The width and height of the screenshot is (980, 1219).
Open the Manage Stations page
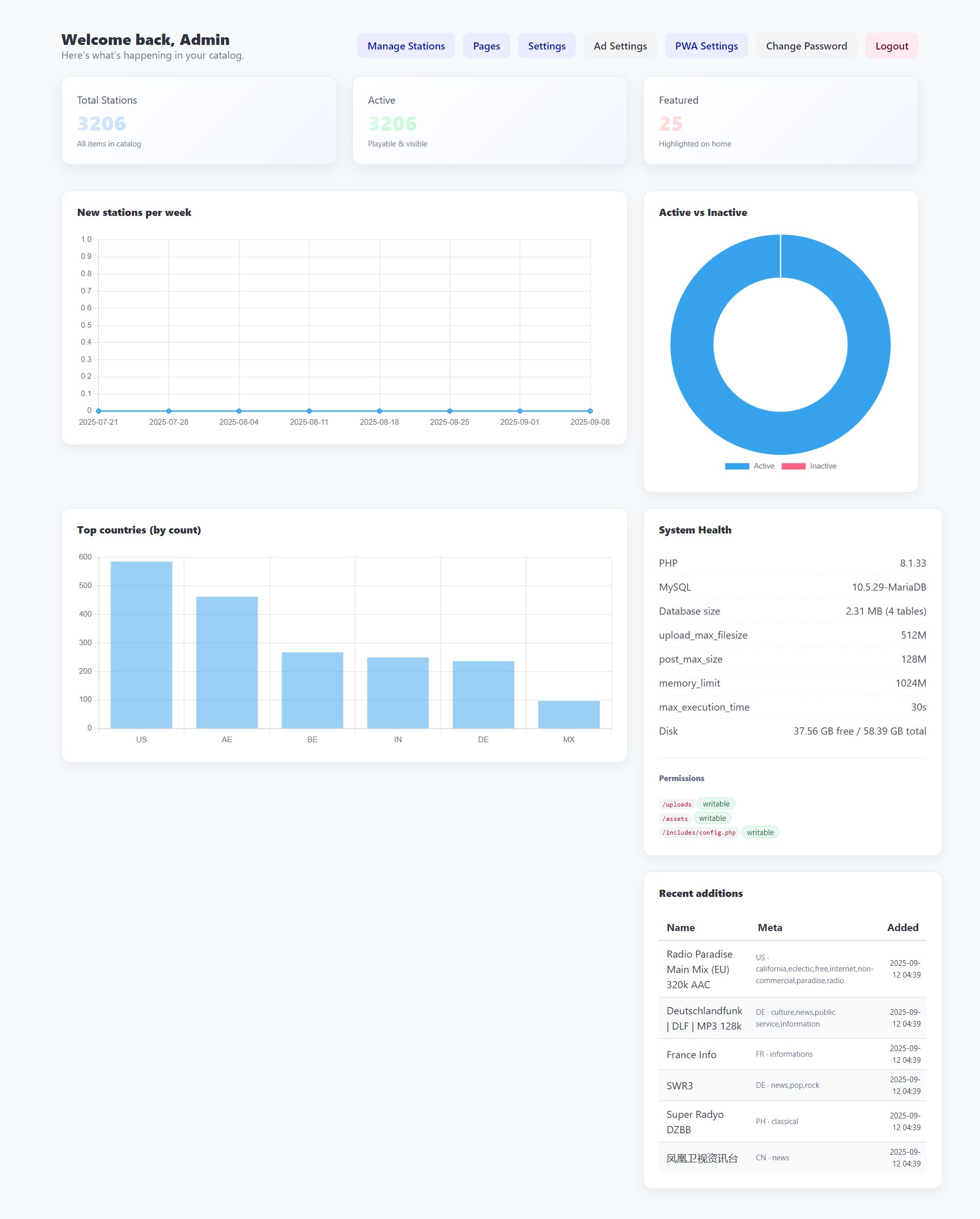[x=405, y=46]
